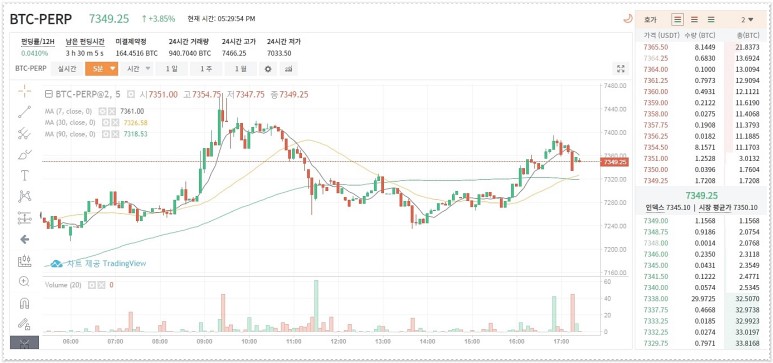Image resolution: width=773 pixels, height=363 pixels.
Task: Enter fullscreen chart mode
Action: (x=621, y=69)
